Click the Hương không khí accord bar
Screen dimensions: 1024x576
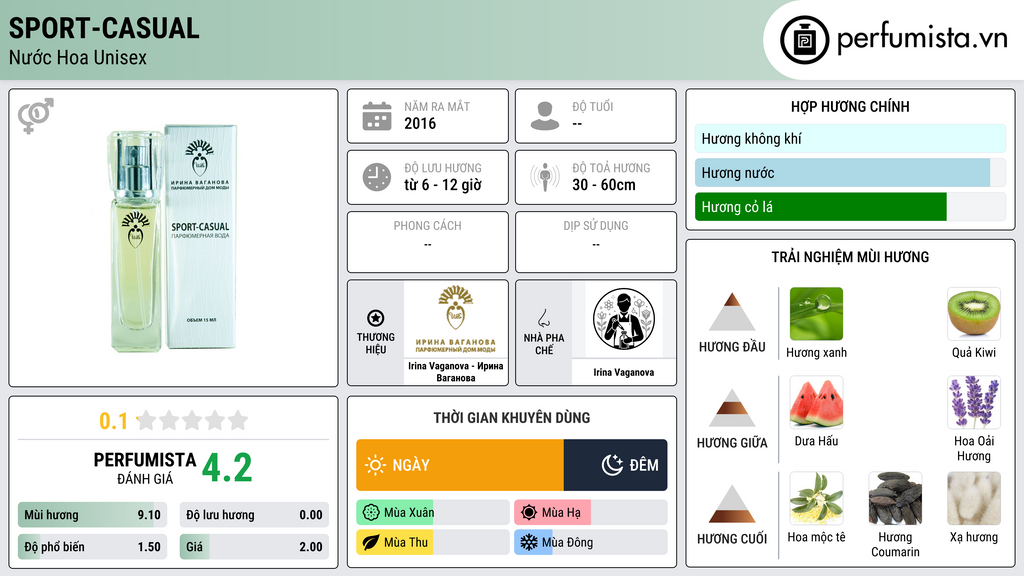(x=850, y=138)
